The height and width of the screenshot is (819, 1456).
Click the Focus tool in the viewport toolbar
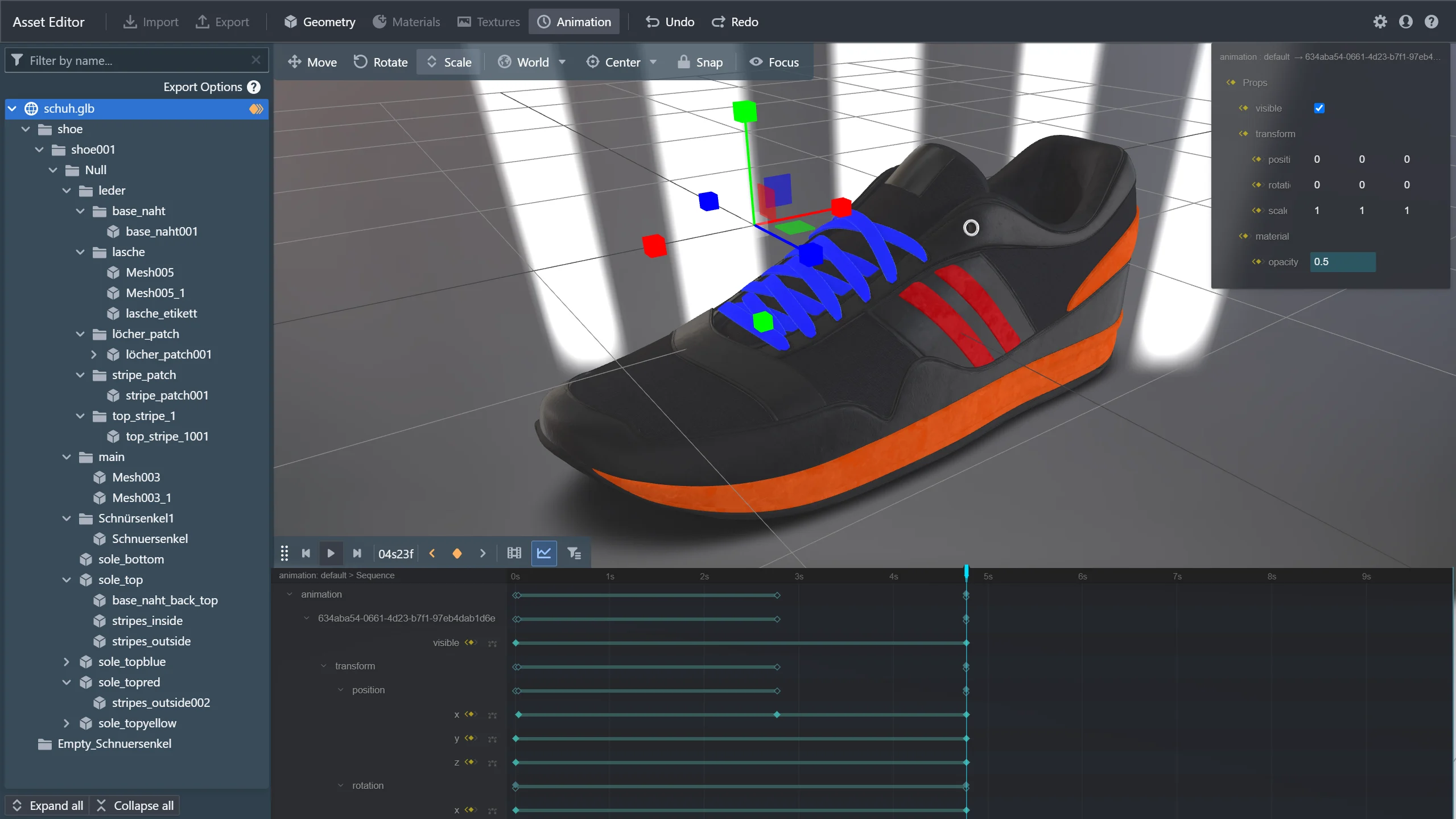[x=774, y=61]
